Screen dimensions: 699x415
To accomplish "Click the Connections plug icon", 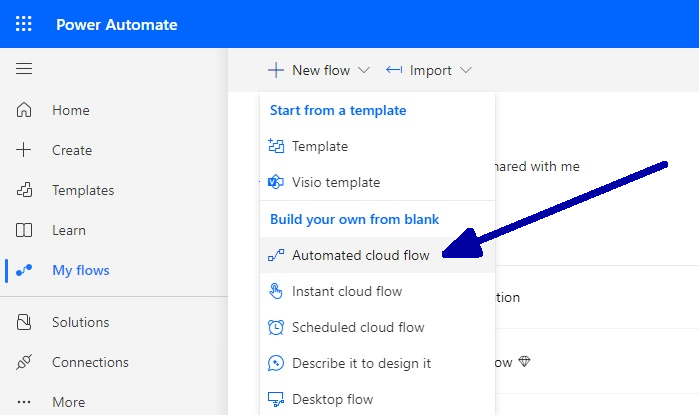I will click(24, 362).
